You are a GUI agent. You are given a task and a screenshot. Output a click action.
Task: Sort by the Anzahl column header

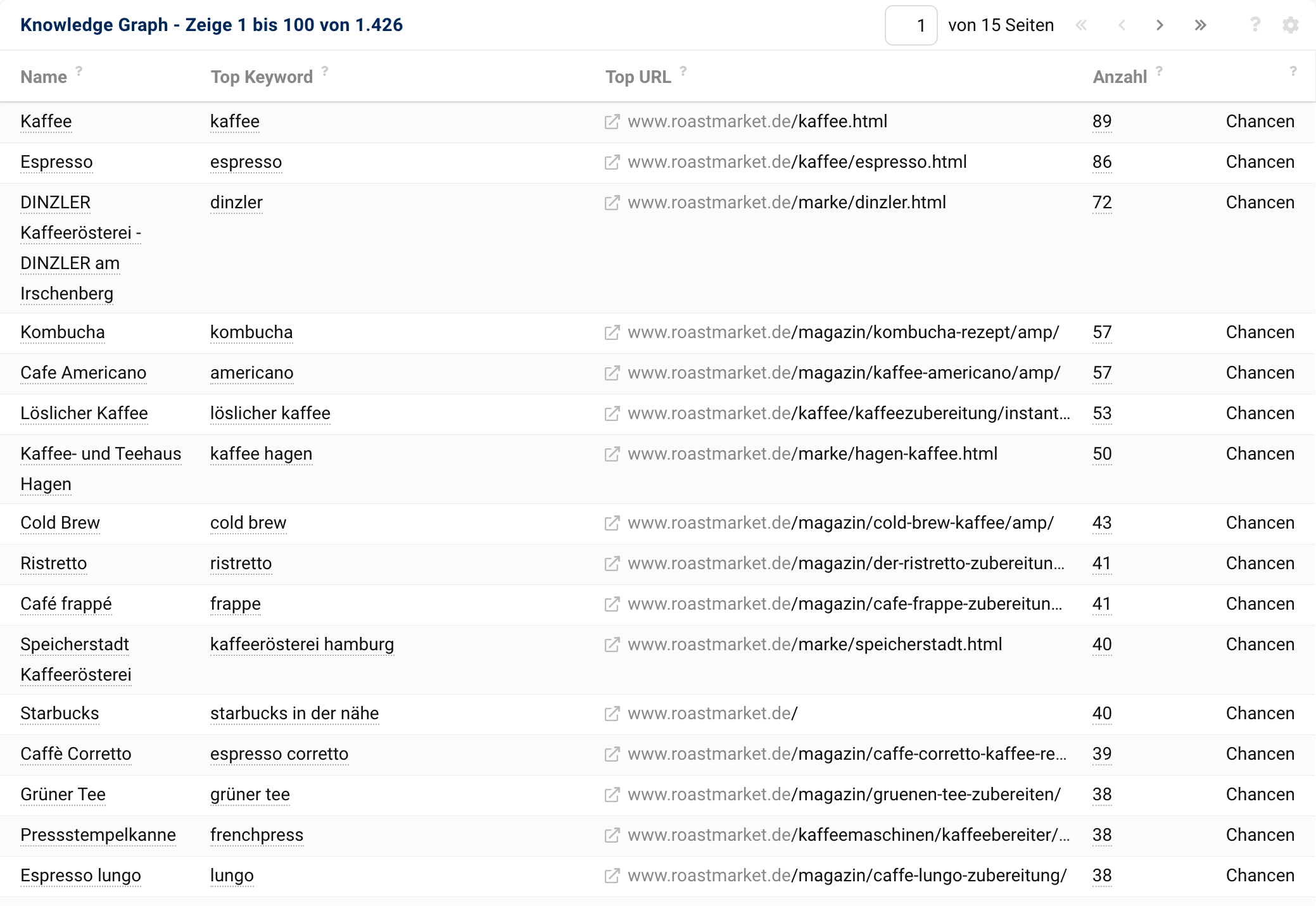1120,77
